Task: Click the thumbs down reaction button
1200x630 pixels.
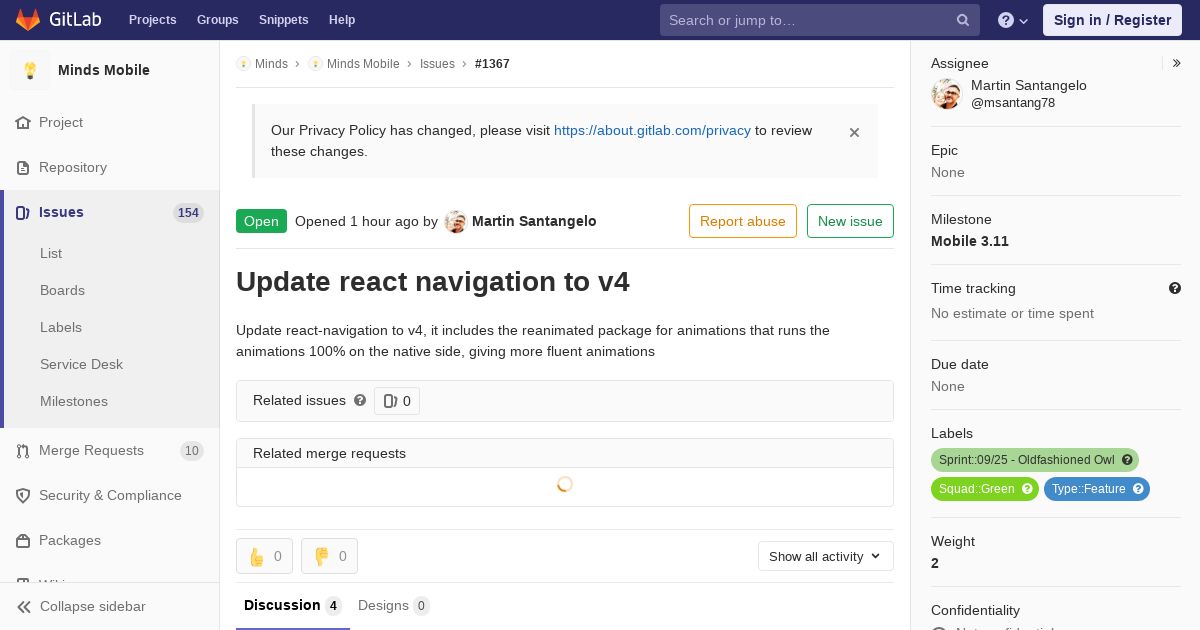Action: [x=329, y=556]
